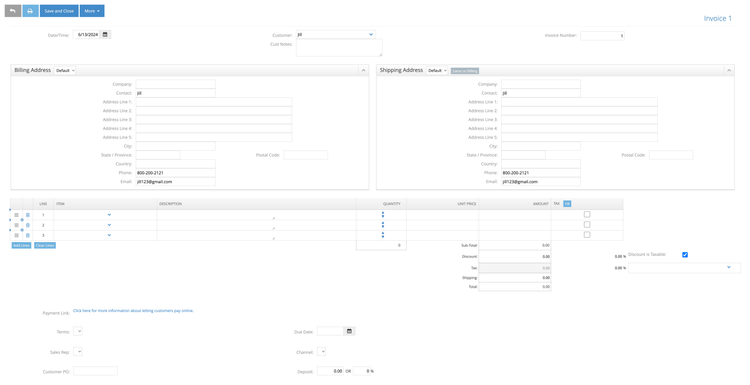
Task: Click the Customer PO field
Action: [95, 371]
